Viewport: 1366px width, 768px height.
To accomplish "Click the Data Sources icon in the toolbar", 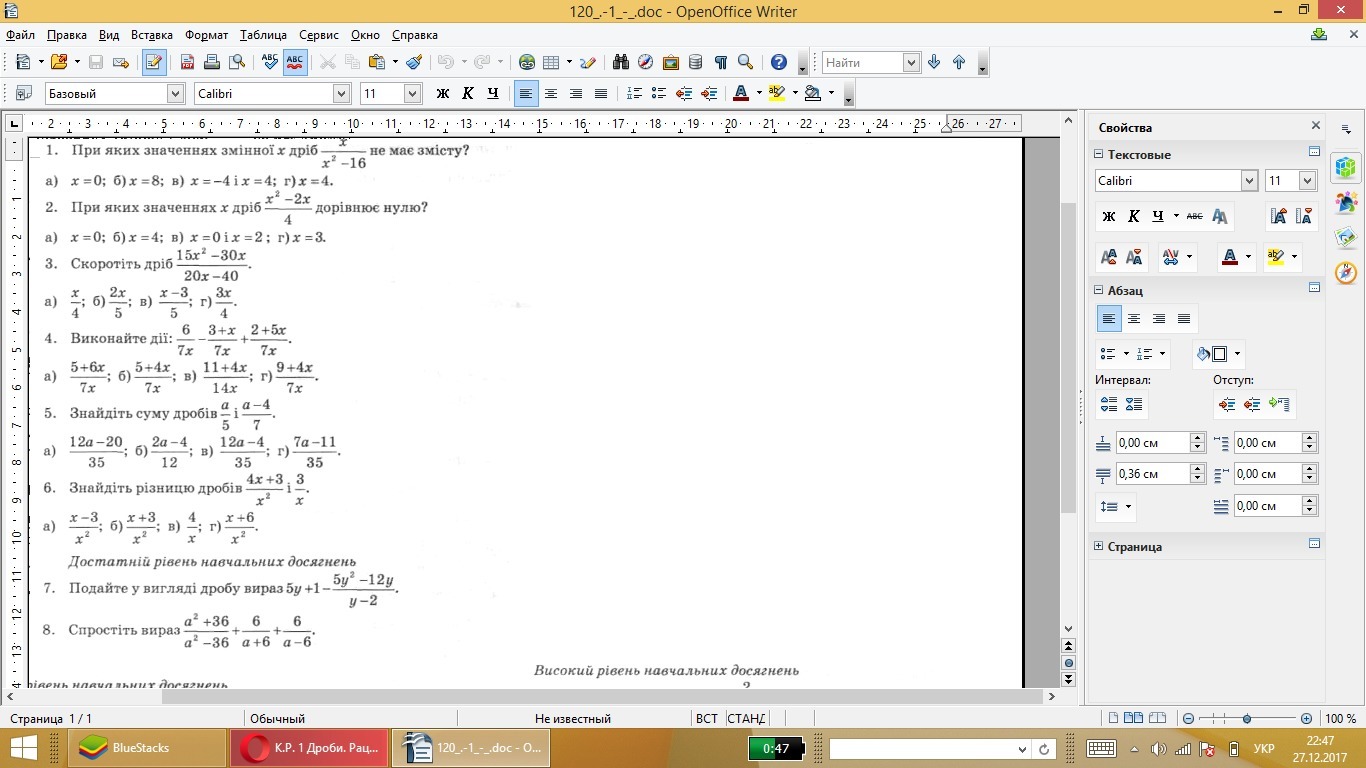I will tap(695, 62).
